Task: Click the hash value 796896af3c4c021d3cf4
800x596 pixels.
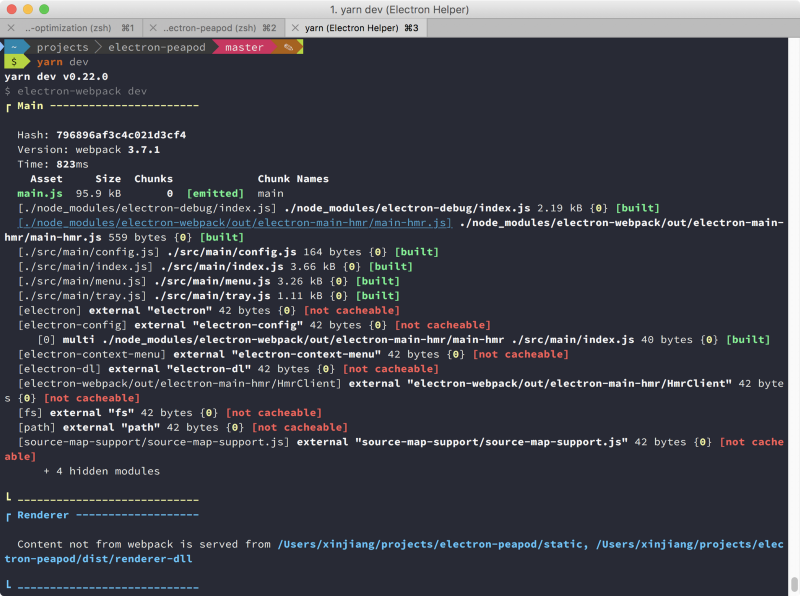Action: click(x=121, y=135)
